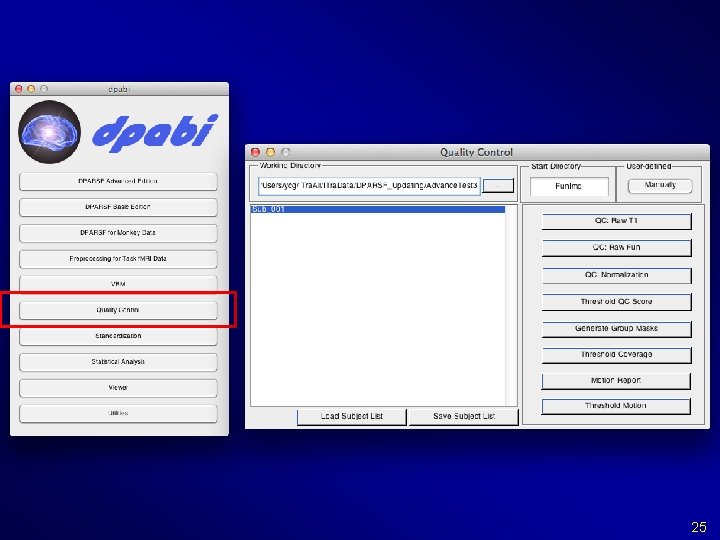Image resolution: width=720 pixels, height=540 pixels.
Task: Click Save Subject List button
Action: pos(464,416)
